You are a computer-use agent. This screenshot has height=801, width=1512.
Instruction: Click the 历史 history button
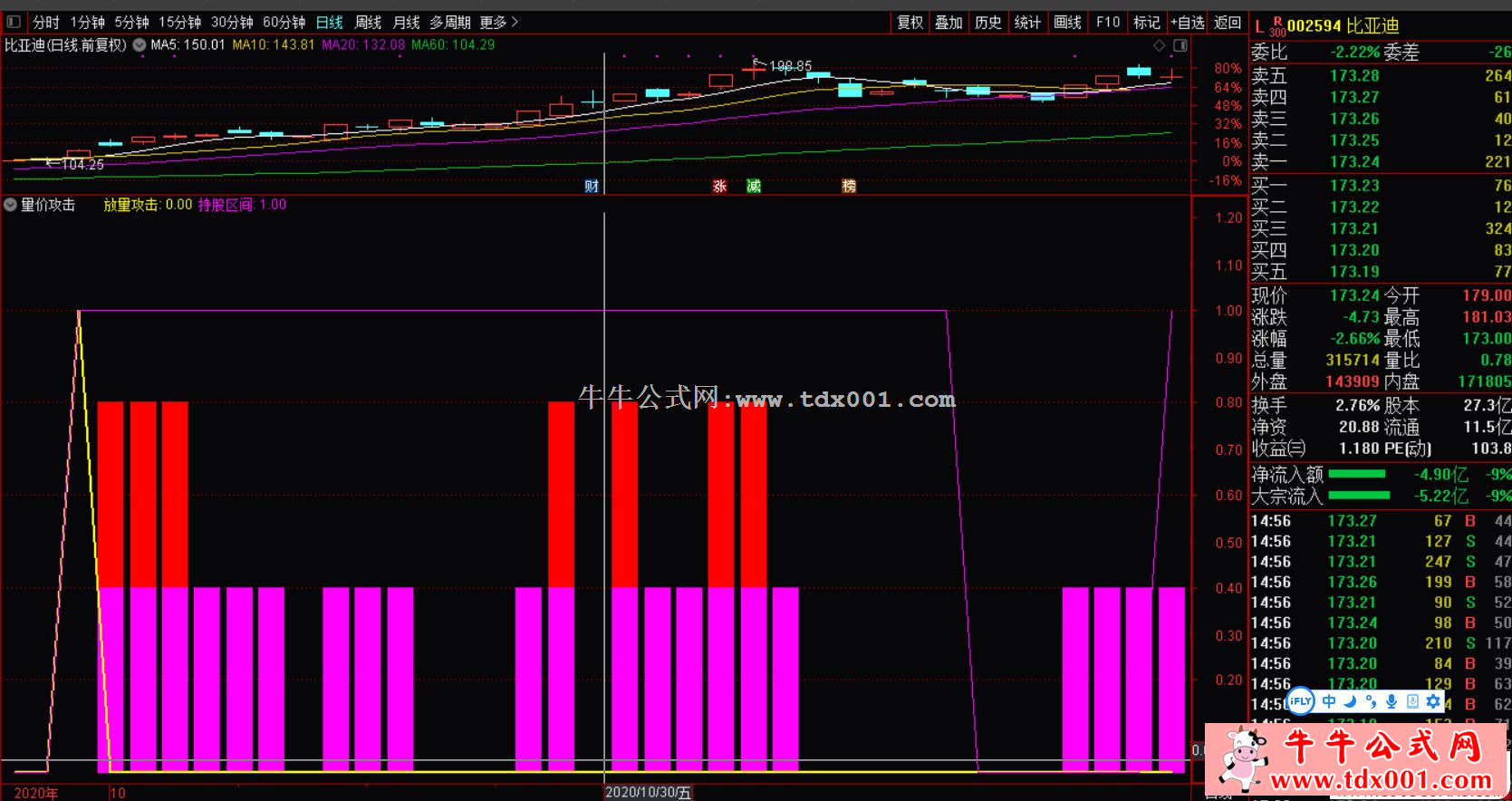click(x=988, y=22)
